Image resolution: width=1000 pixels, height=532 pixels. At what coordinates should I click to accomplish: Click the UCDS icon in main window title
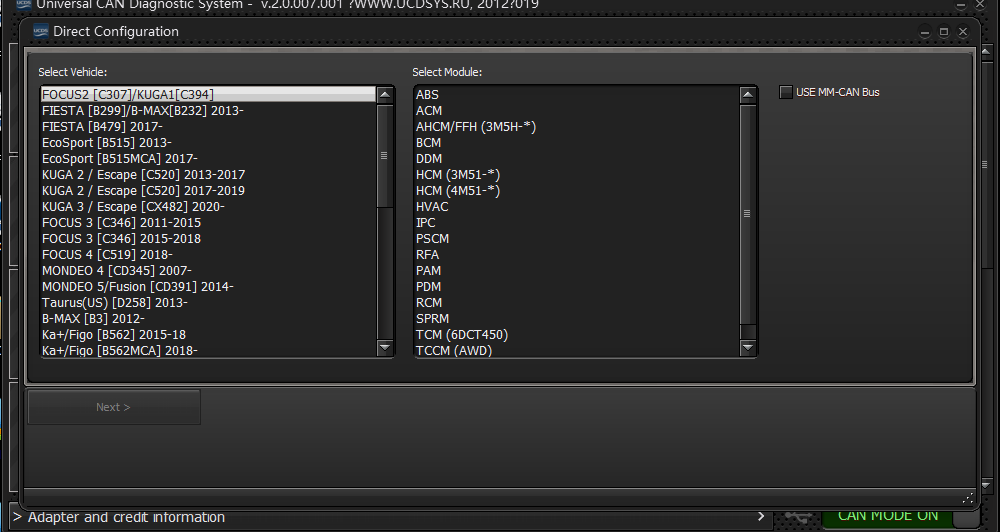pos(23,4)
